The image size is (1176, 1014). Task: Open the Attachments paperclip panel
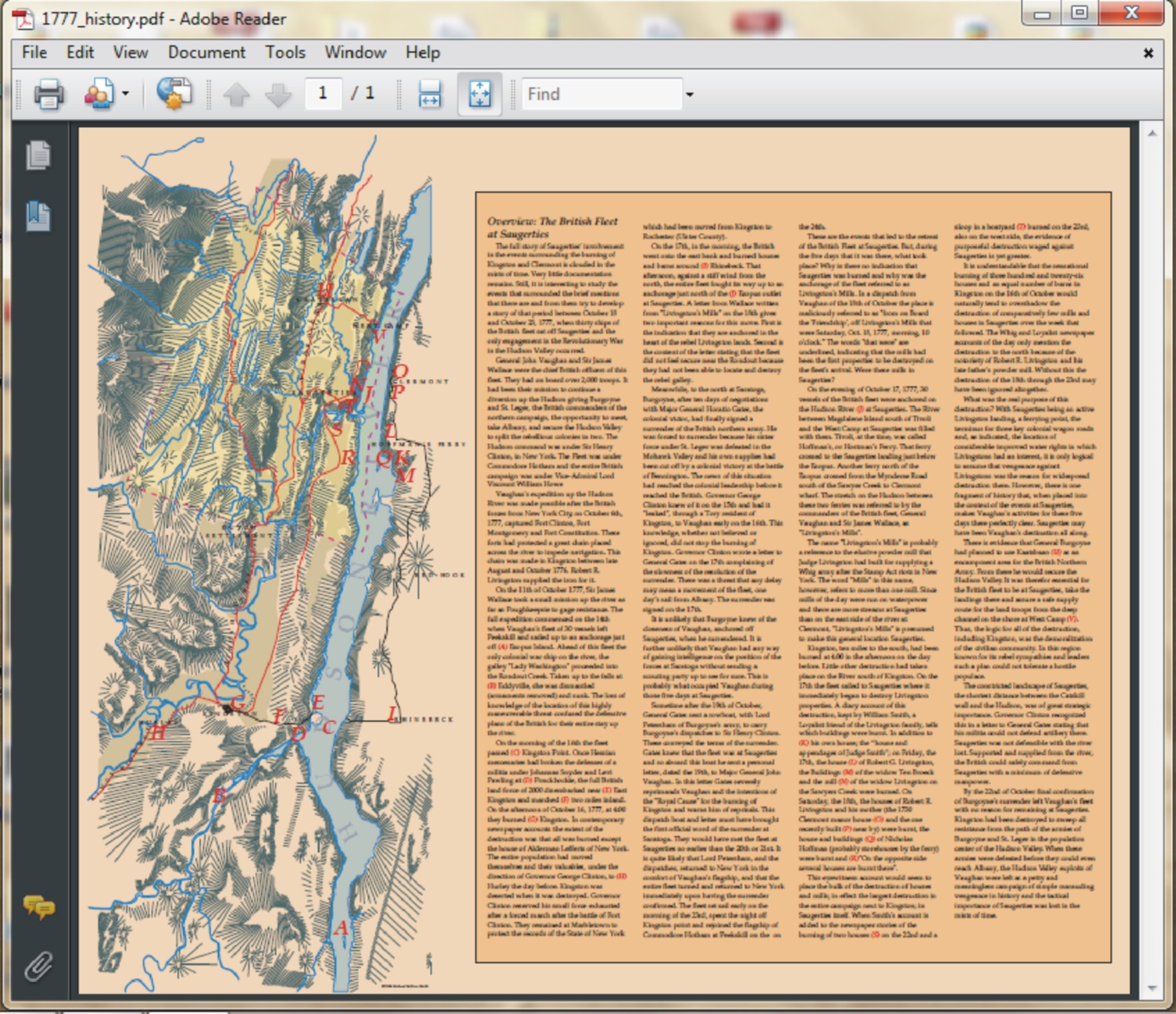coord(39,966)
